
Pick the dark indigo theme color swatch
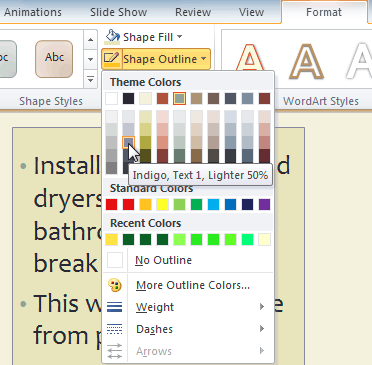[x=129, y=99]
